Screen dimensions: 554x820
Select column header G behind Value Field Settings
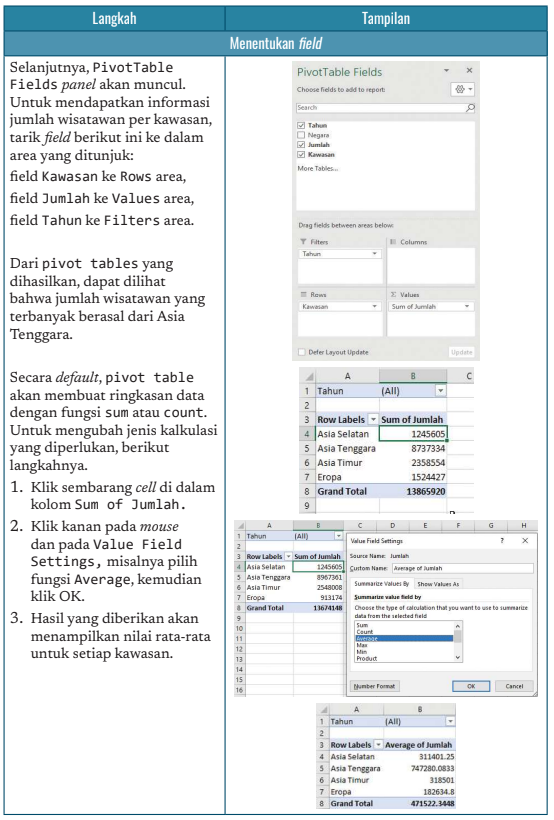[491, 526]
